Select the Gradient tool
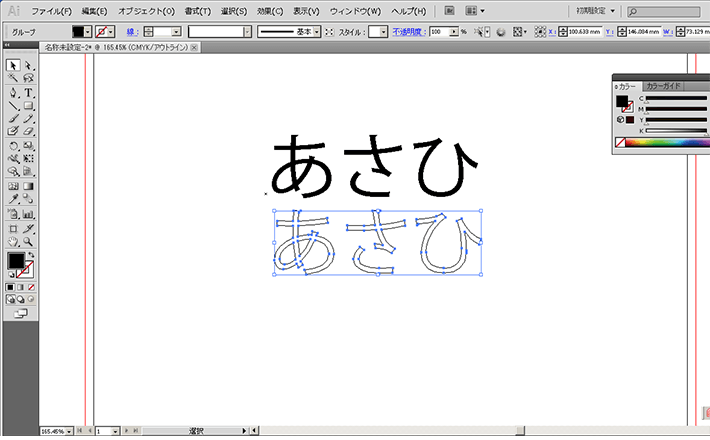This screenshot has width=710, height=440. click(x=29, y=186)
